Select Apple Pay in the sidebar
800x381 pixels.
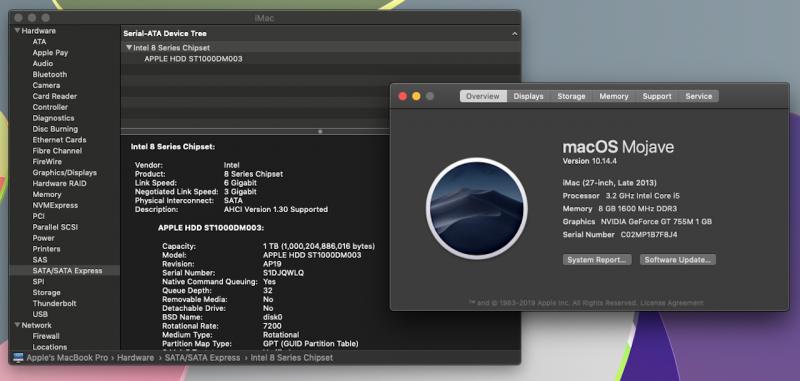pos(50,53)
